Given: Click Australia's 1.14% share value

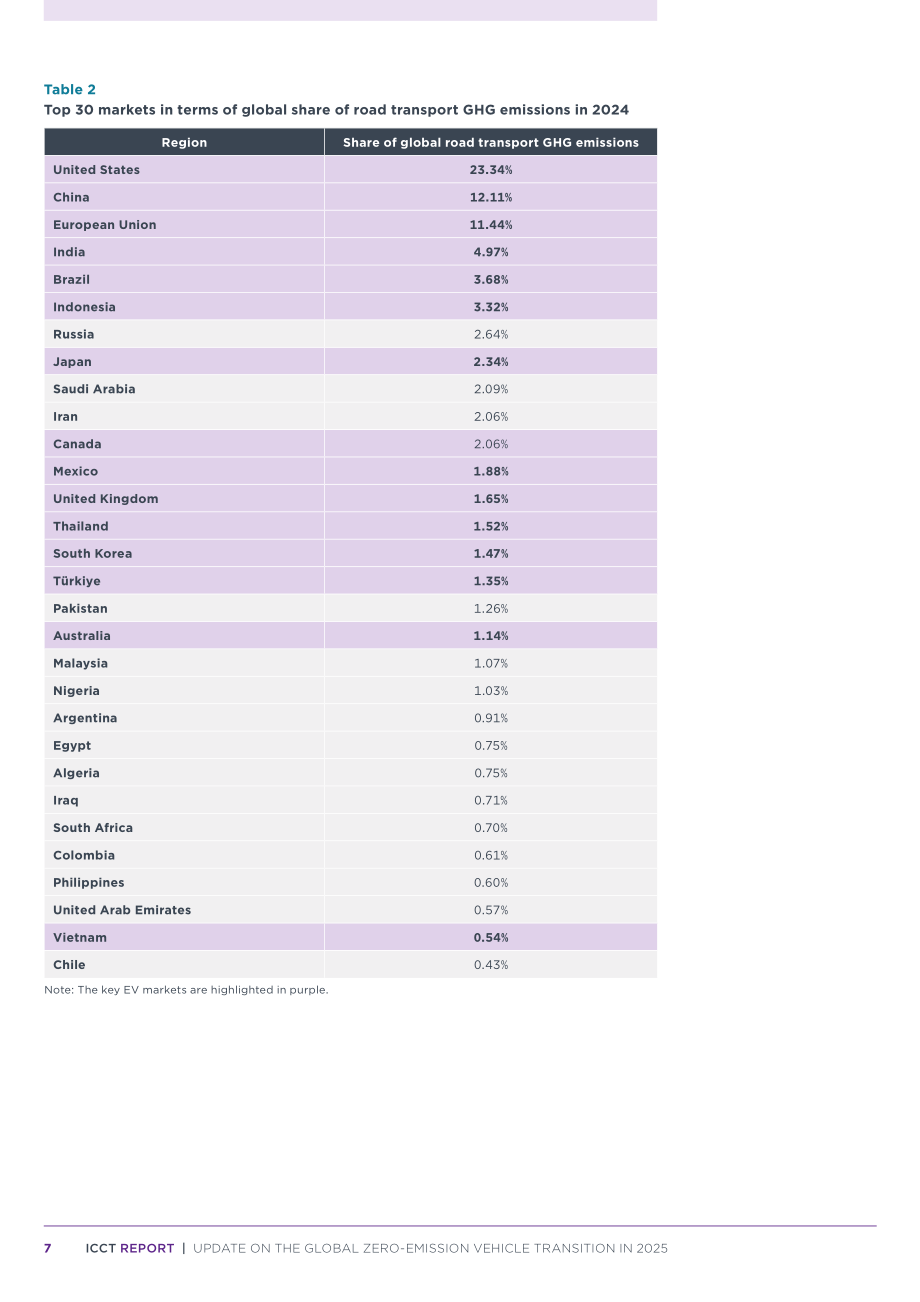Looking at the screenshot, I should pos(491,636).
